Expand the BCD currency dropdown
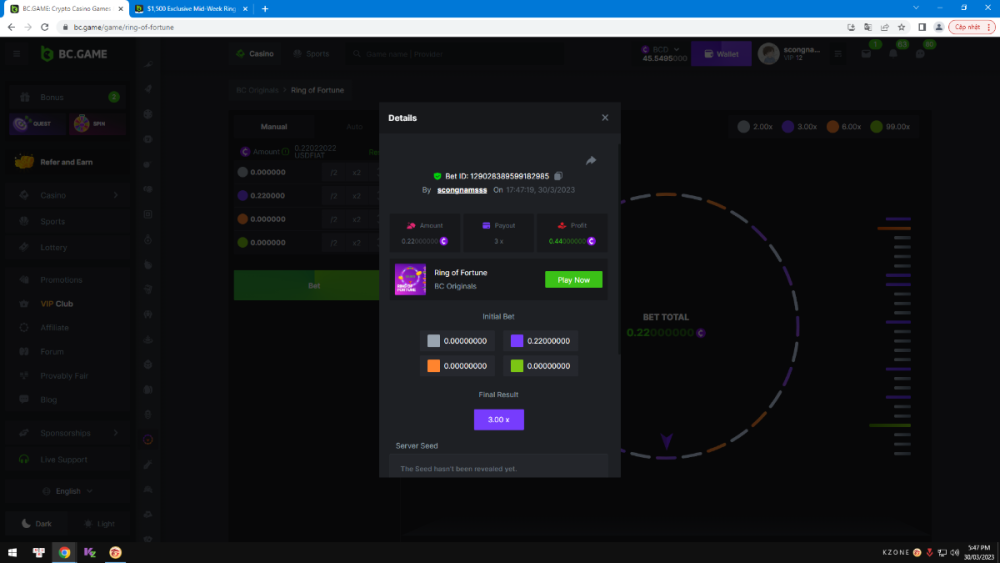 pyautogui.click(x=677, y=49)
